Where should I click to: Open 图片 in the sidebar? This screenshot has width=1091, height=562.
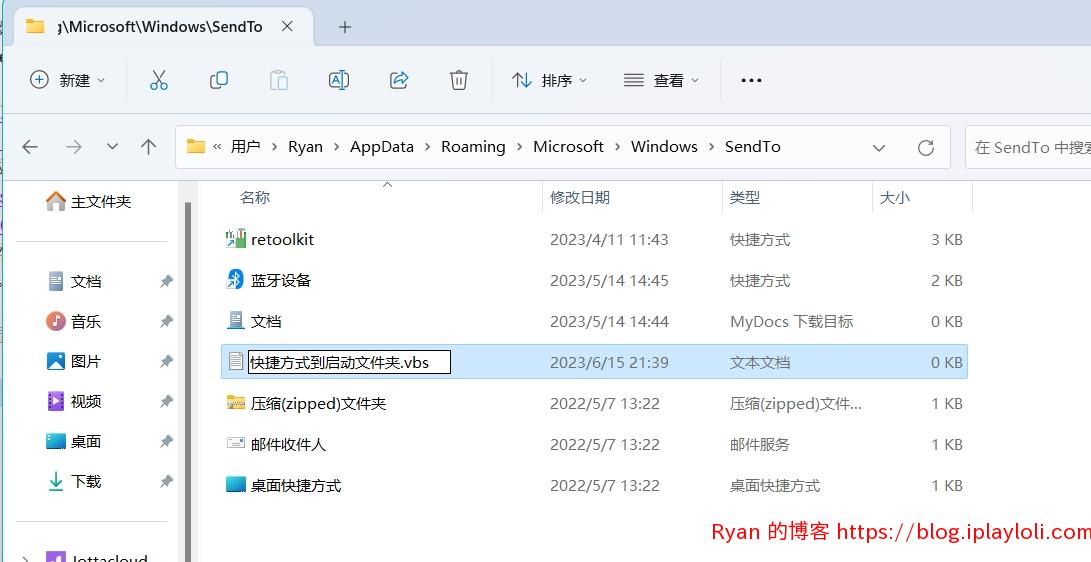coord(74,362)
